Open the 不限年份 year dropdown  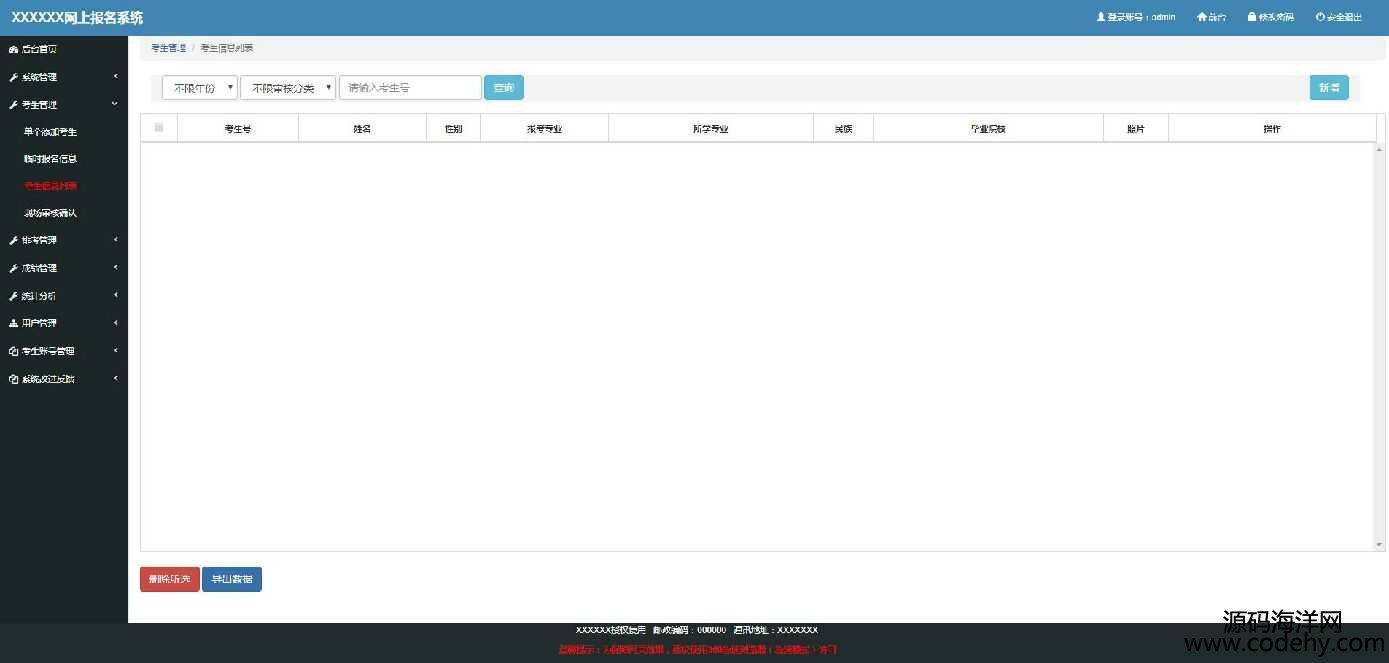[x=200, y=88]
